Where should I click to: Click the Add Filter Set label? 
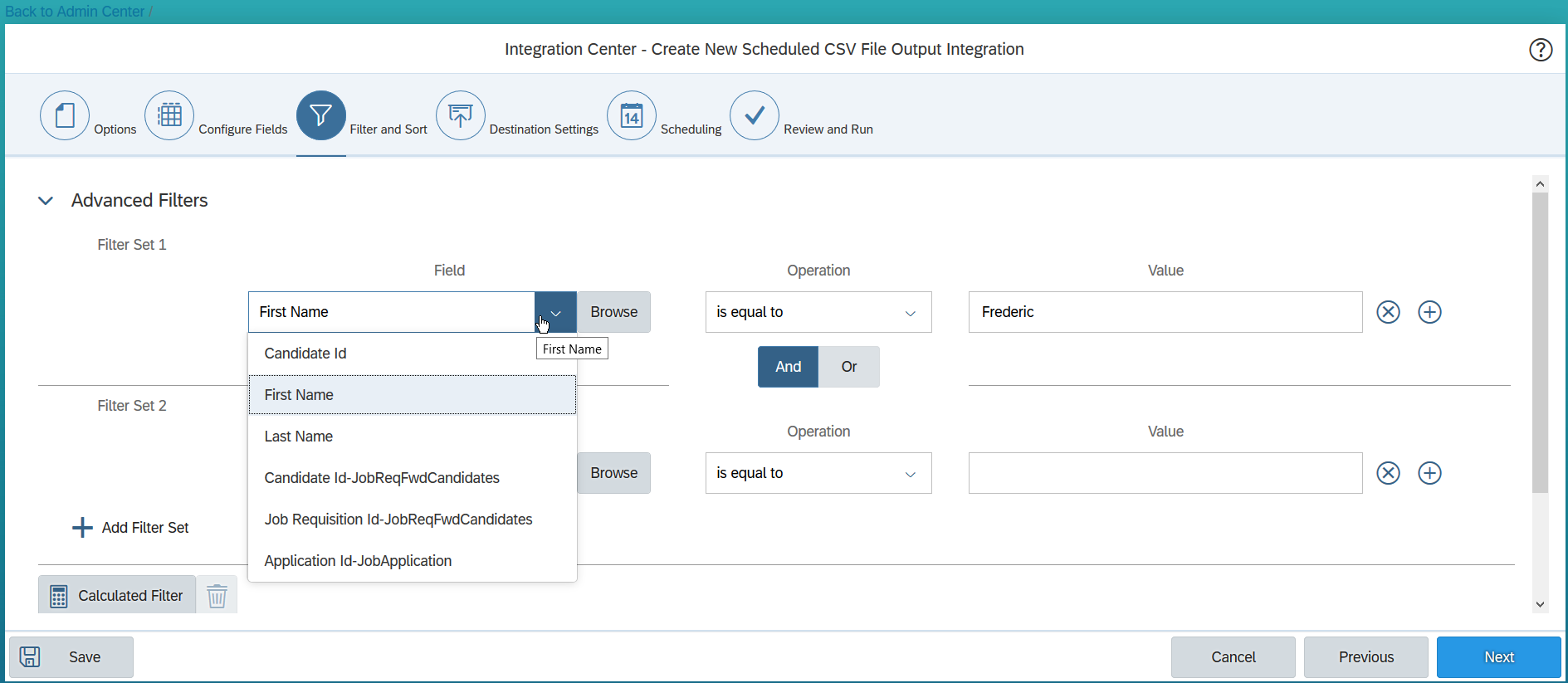coord(145,528)
